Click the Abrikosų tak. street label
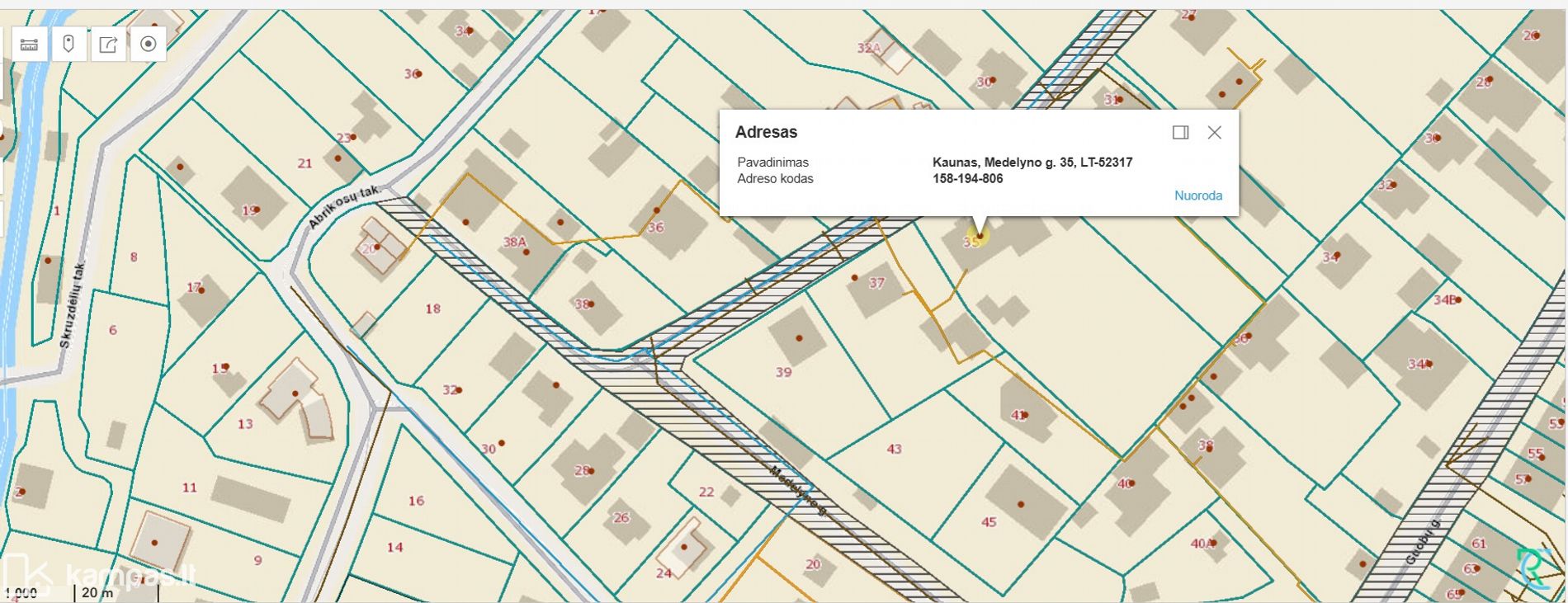 point(343,206)
